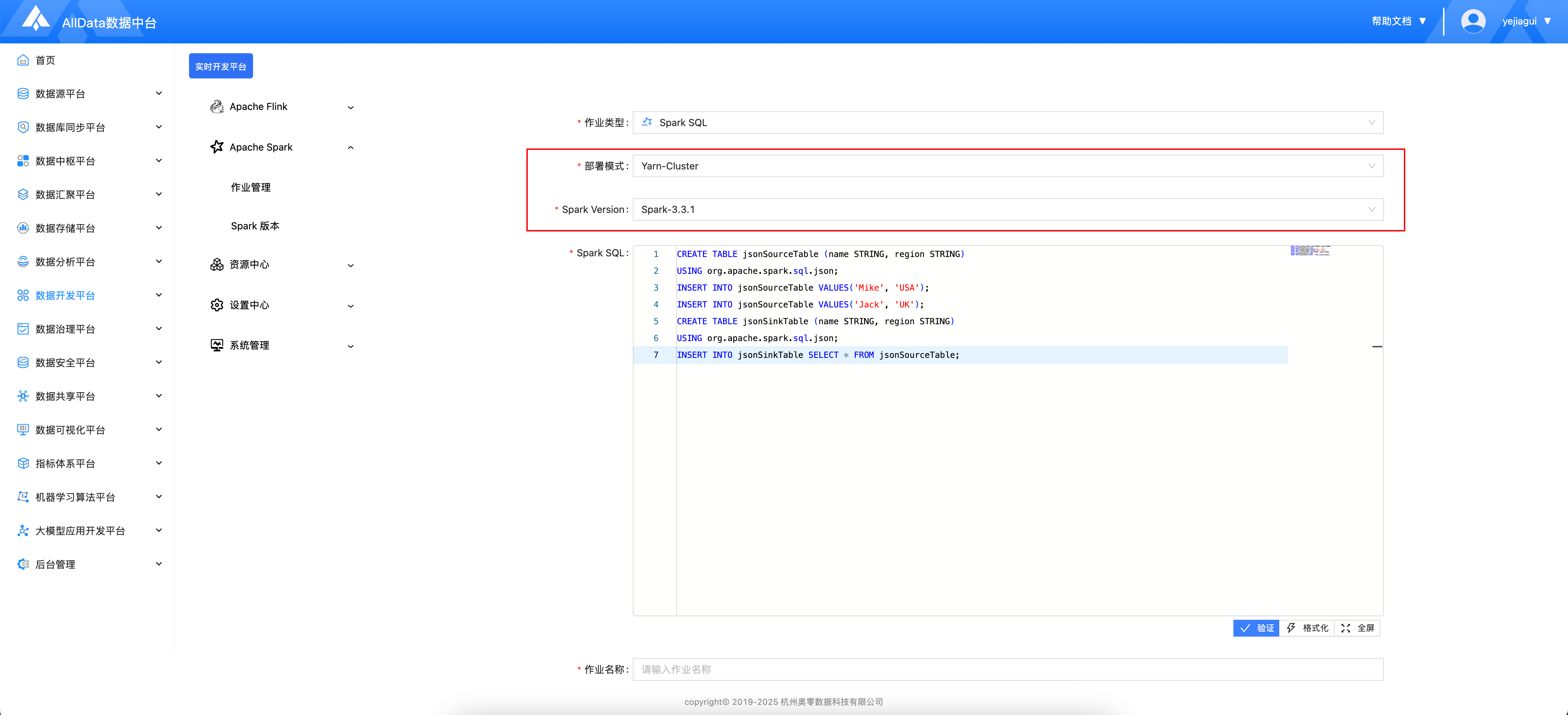The width and height of the screenshot is (1568, 715).
Task: Click the Apache Flink squirrel icon
Action: click(x=217, y=106)
